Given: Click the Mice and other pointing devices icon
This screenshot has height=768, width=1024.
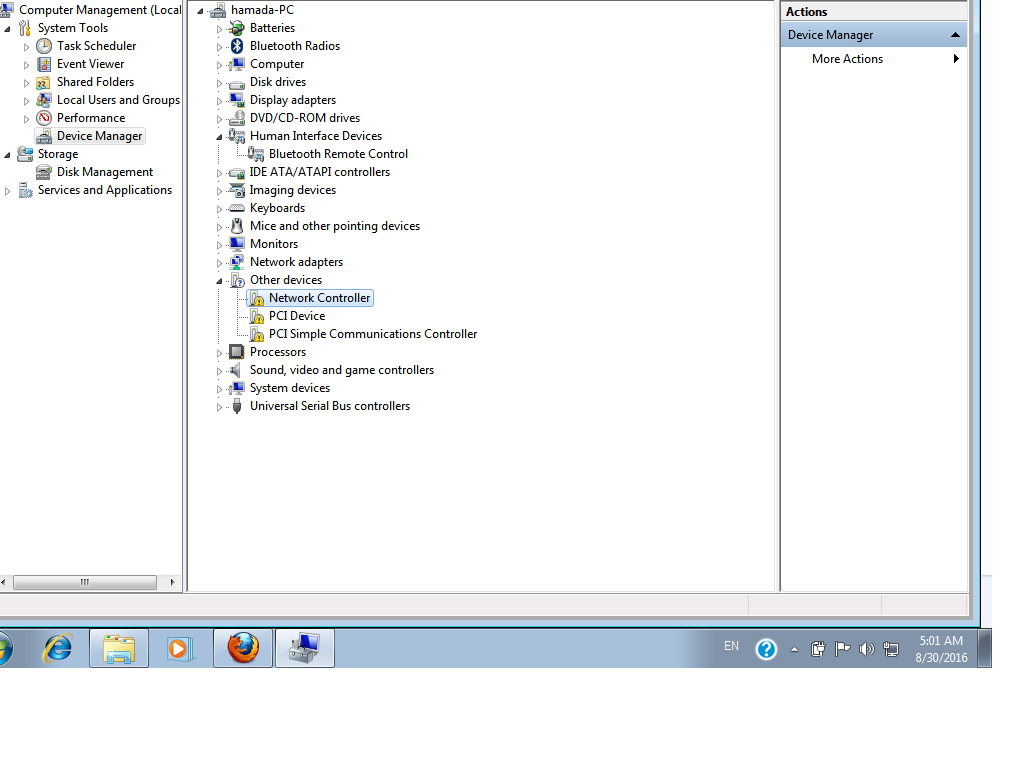Looking at the screenshot, I should (x=236, y=226).
